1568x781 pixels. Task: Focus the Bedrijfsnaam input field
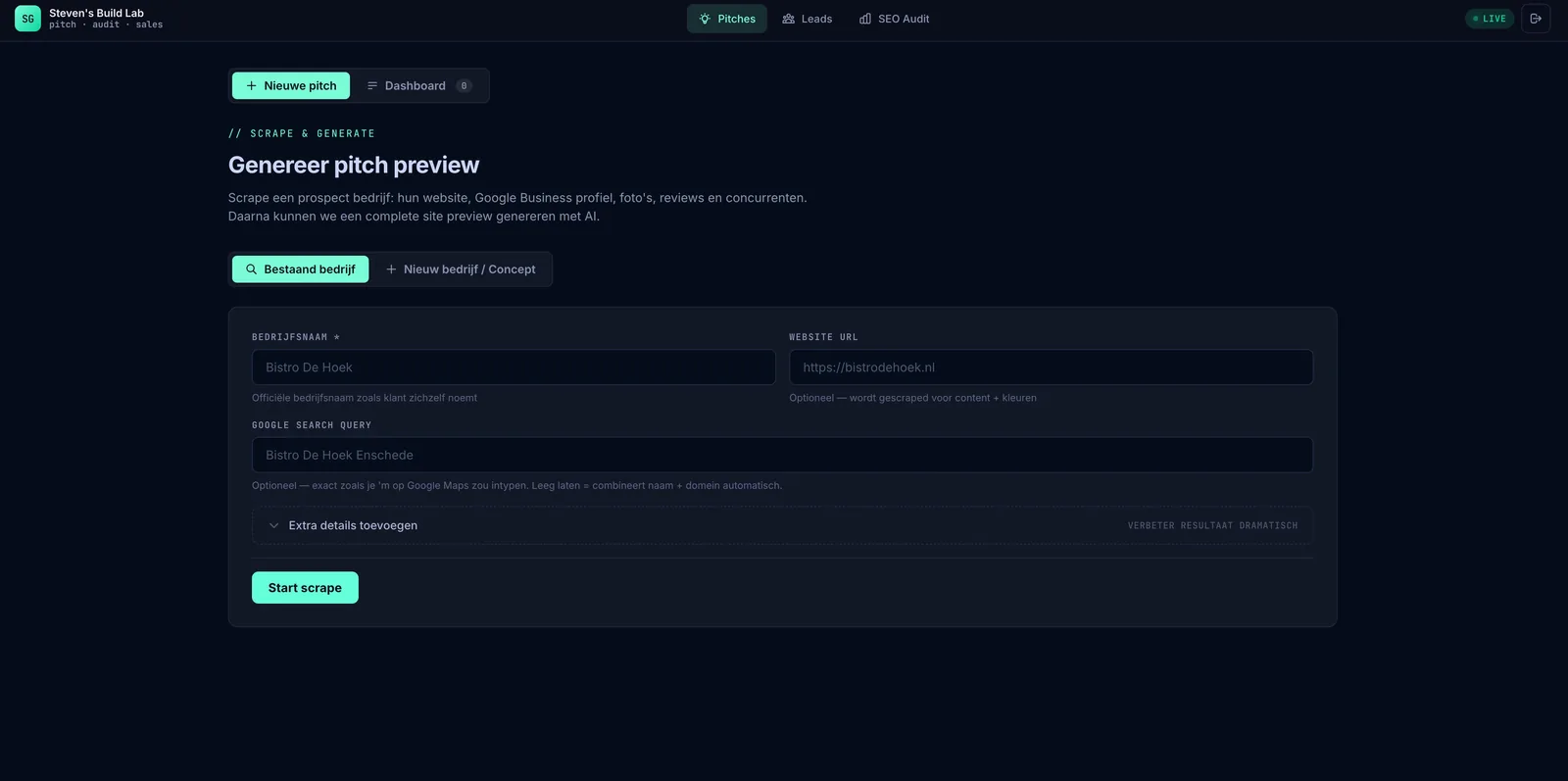click(514, 367)
